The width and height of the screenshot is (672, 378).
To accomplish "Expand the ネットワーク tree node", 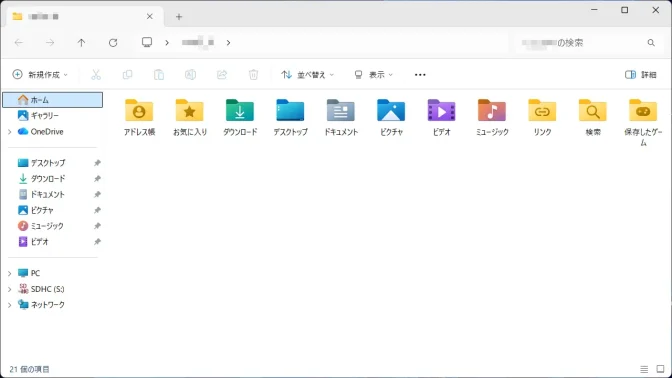I will coord(9,305).
